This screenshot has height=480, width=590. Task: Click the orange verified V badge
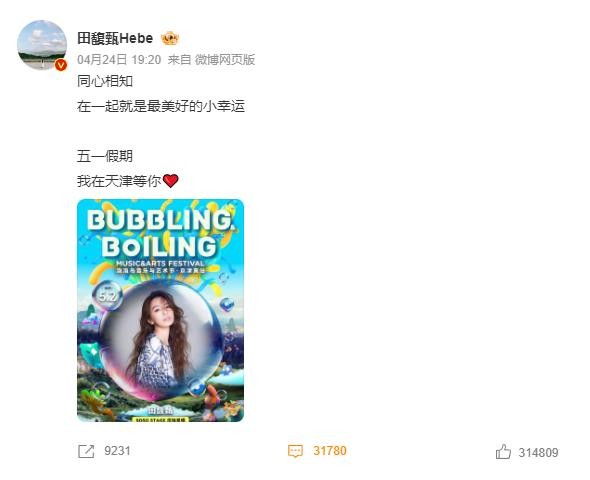[x=61, y=65]
